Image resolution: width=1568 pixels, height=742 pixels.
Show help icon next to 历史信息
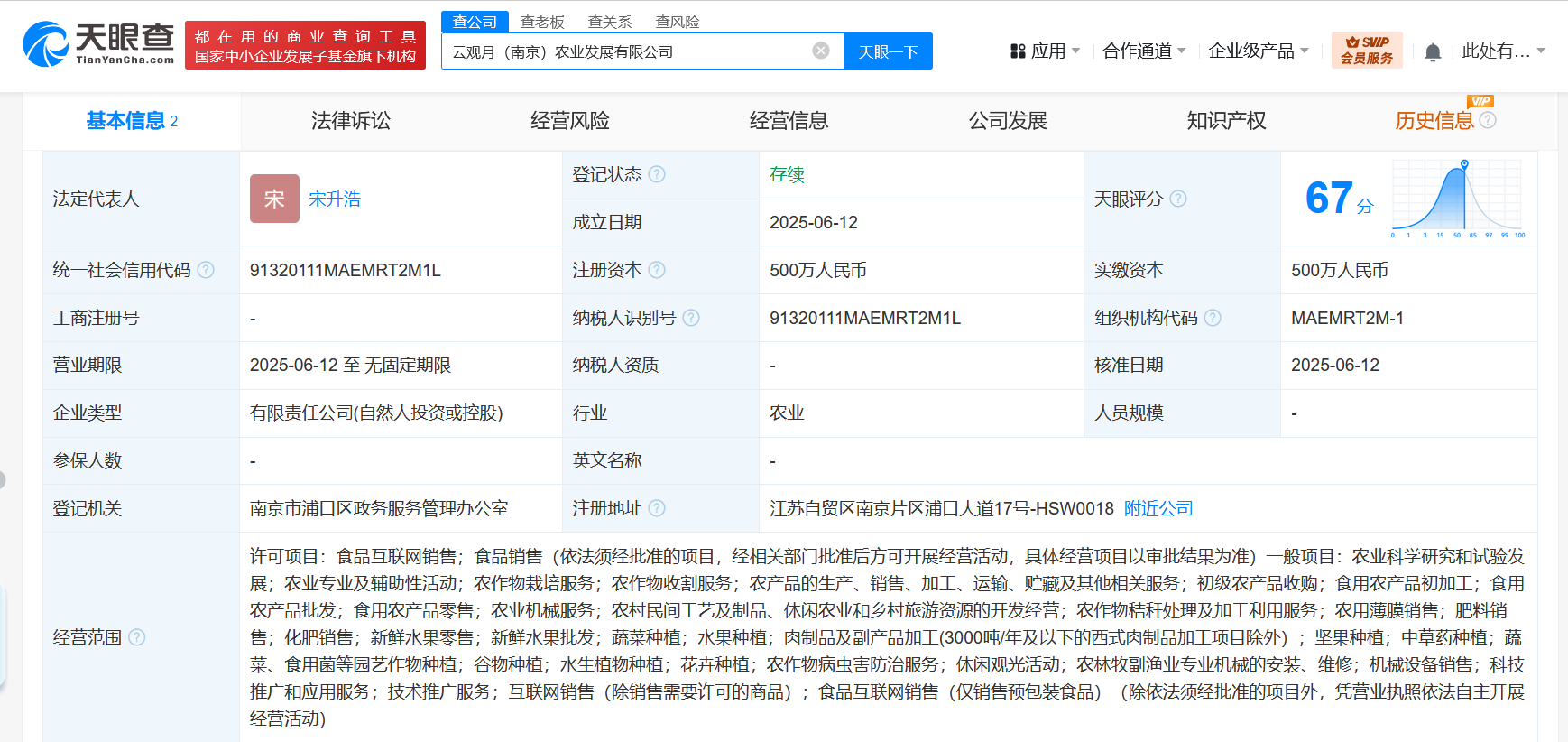1488,120
